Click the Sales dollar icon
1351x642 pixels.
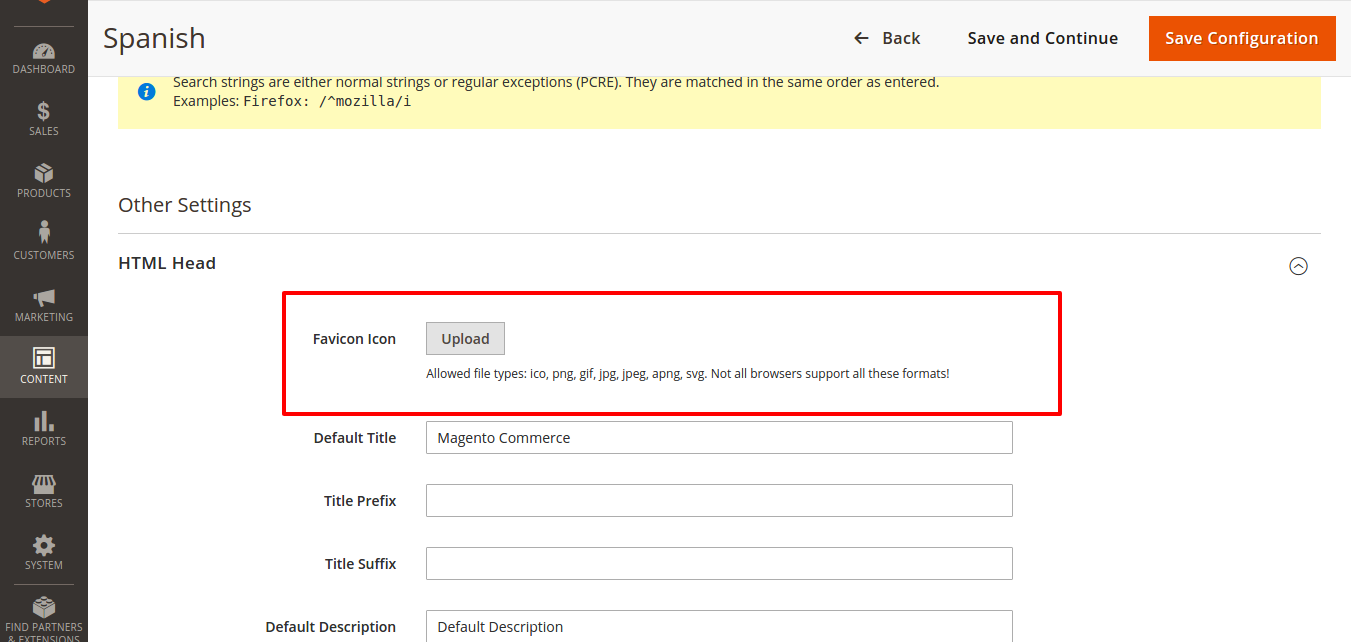pos(43,112)
